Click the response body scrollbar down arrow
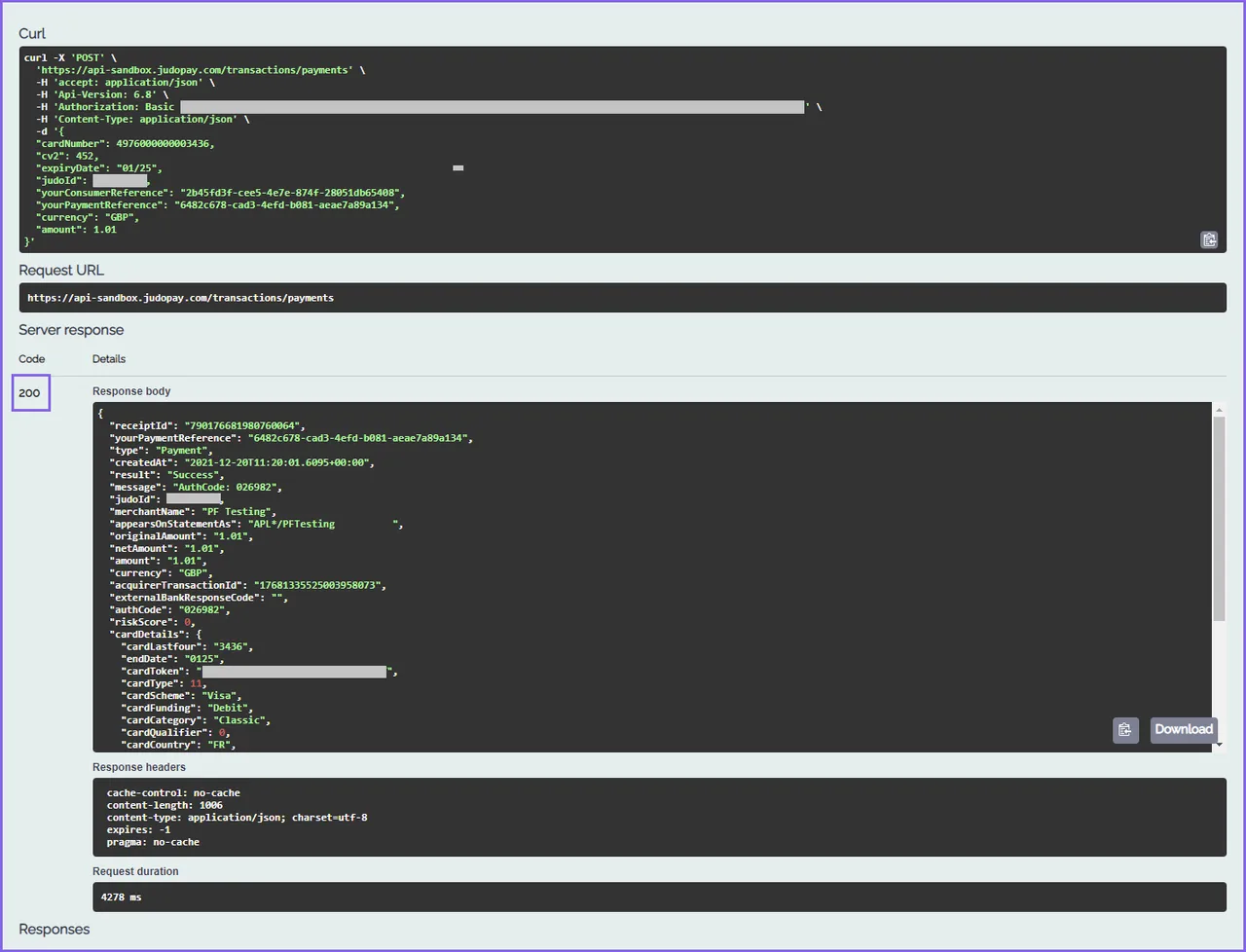 [x=1219, y=745]
